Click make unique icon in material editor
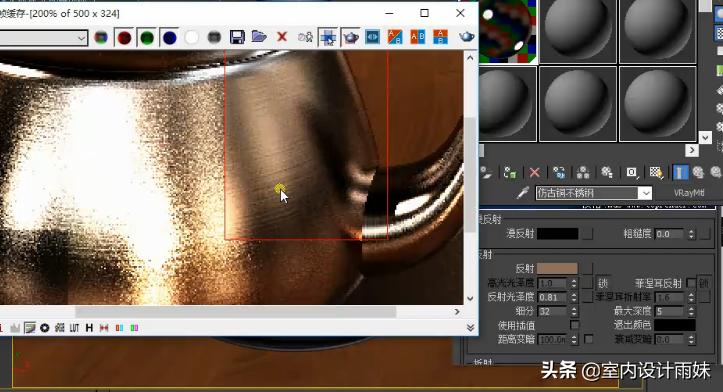723x392 pixels. click(x=583, y=173)
